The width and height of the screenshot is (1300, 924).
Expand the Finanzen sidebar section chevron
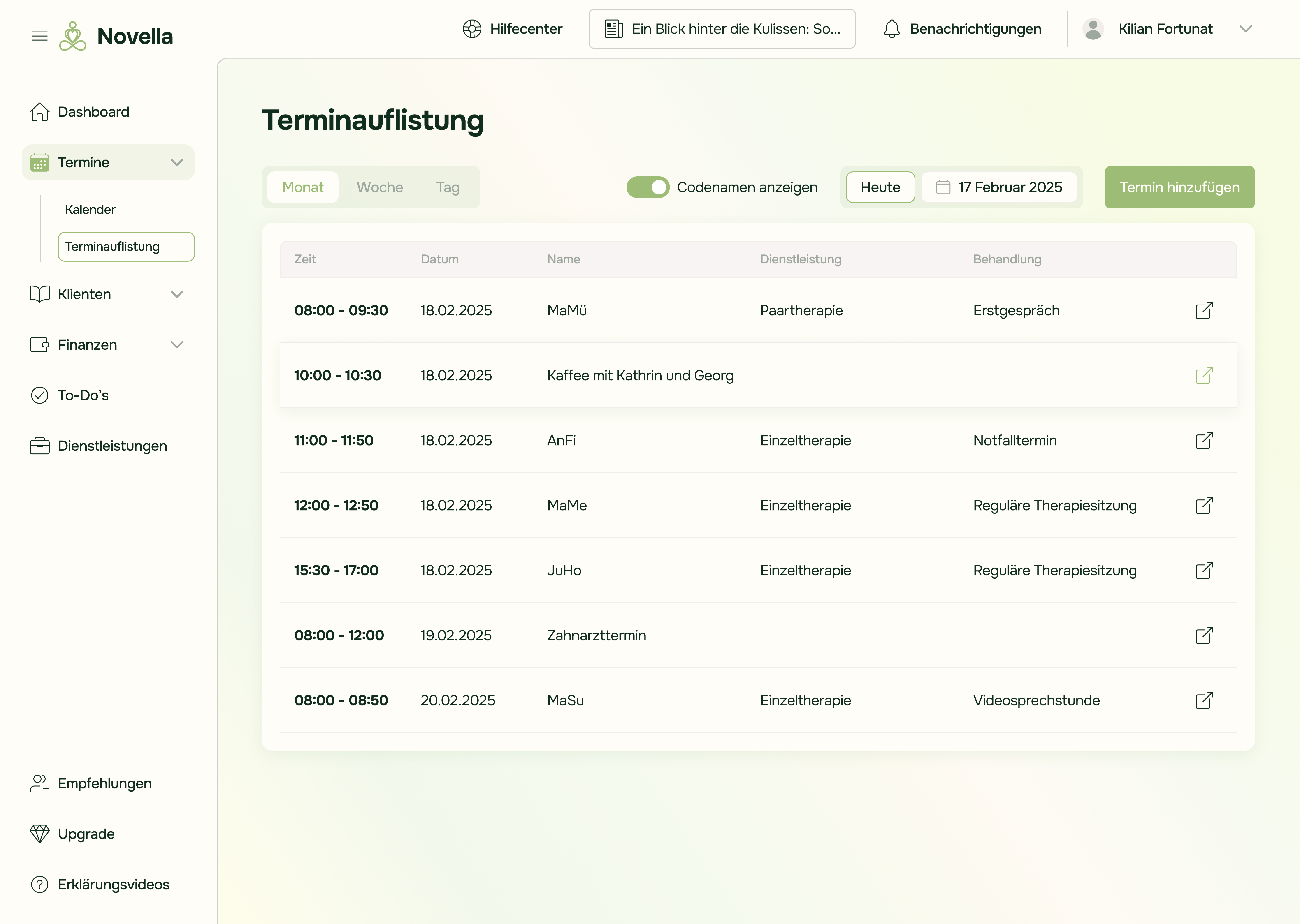[177, 345]
